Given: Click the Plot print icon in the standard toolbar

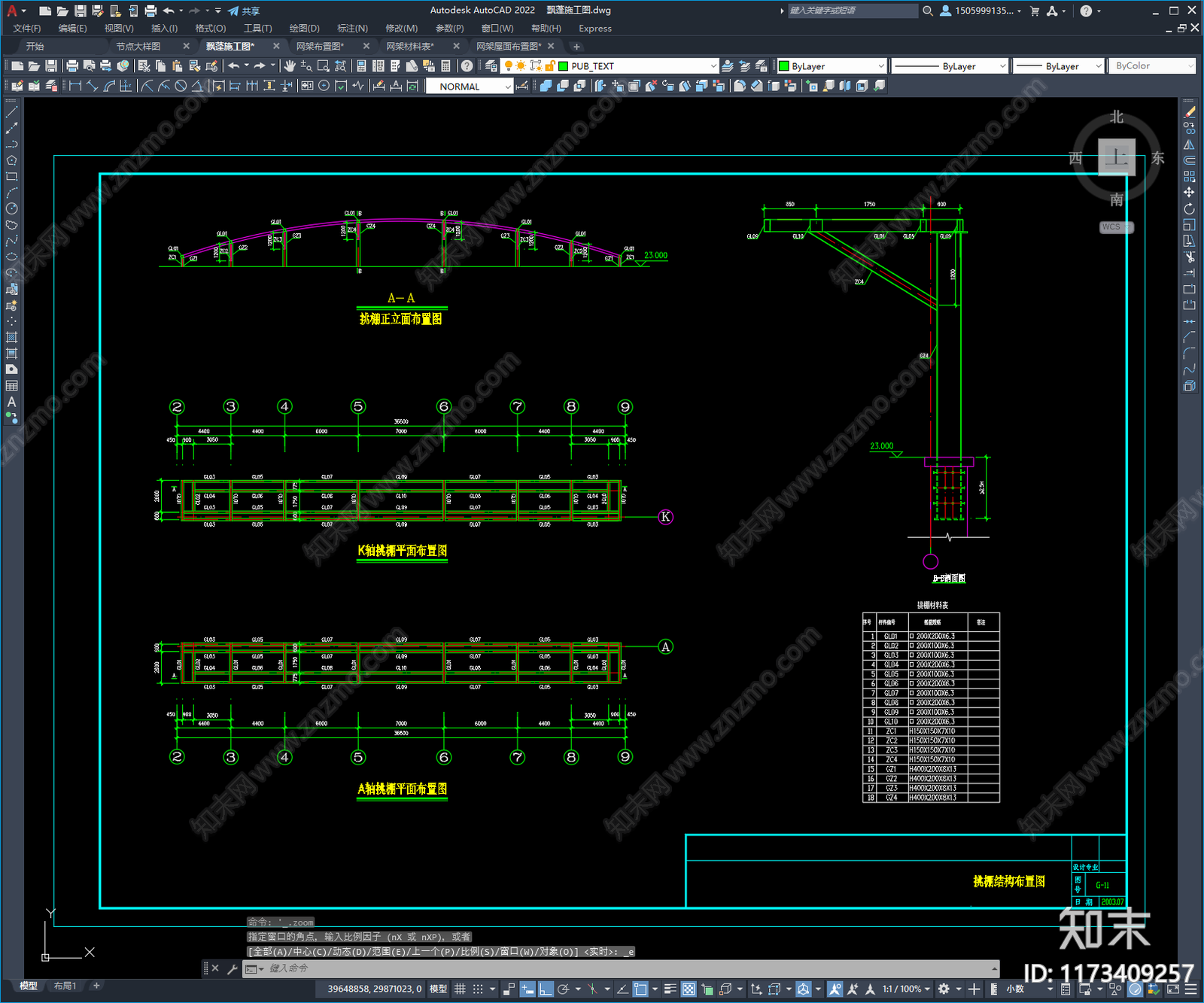Looking at the screenshot, I should (72, 66).
